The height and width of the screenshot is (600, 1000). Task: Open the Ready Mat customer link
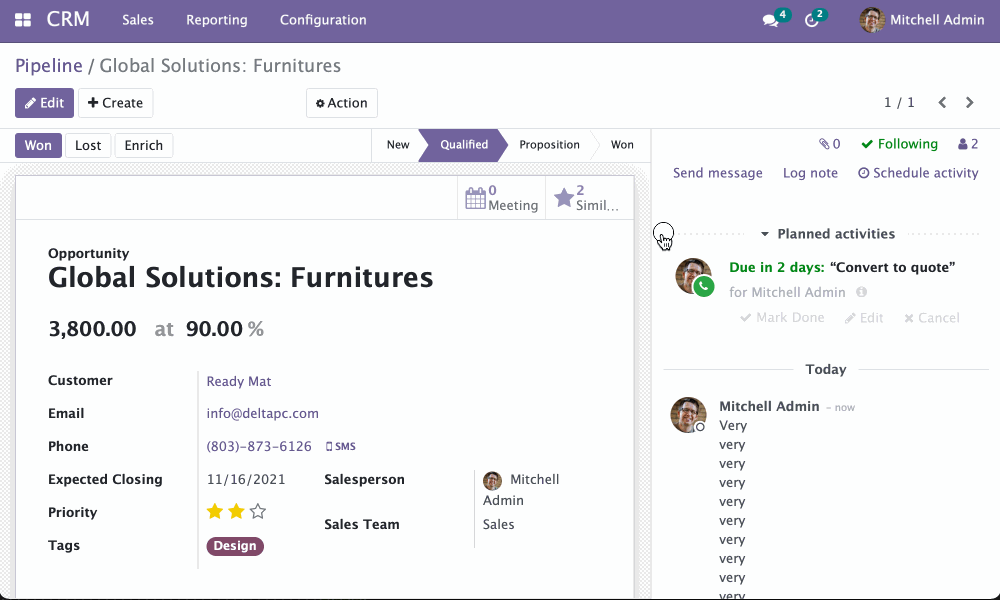pyautogui.click(x=238, y=381)
